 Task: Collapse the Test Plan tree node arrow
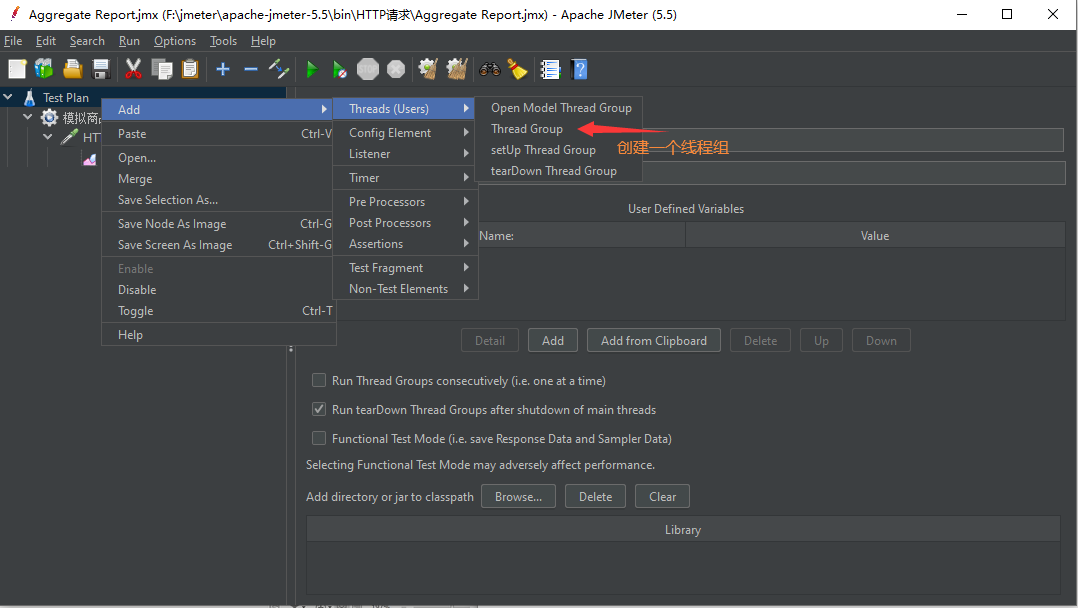click(x=8, y=97)
